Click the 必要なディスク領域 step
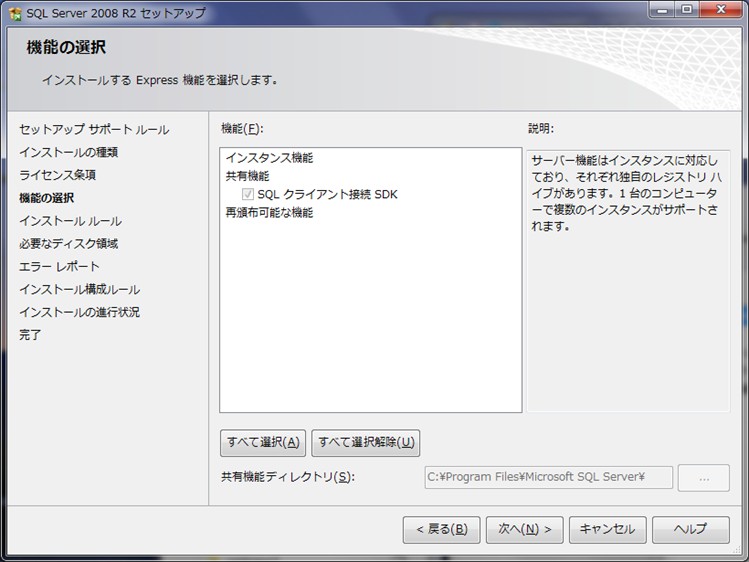The height and width of the screenshot is (562, 749). [68, 244]
